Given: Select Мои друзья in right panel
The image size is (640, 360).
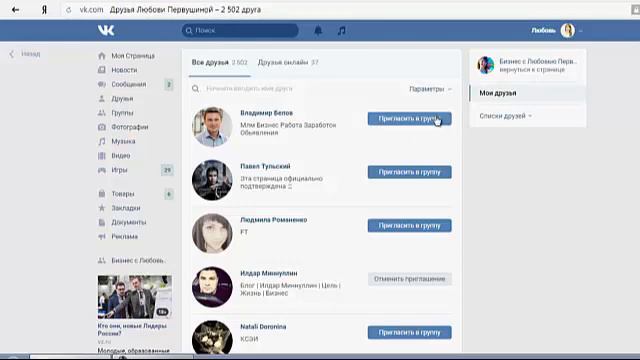Looking at the screenshot, I should tap(528, 93).
